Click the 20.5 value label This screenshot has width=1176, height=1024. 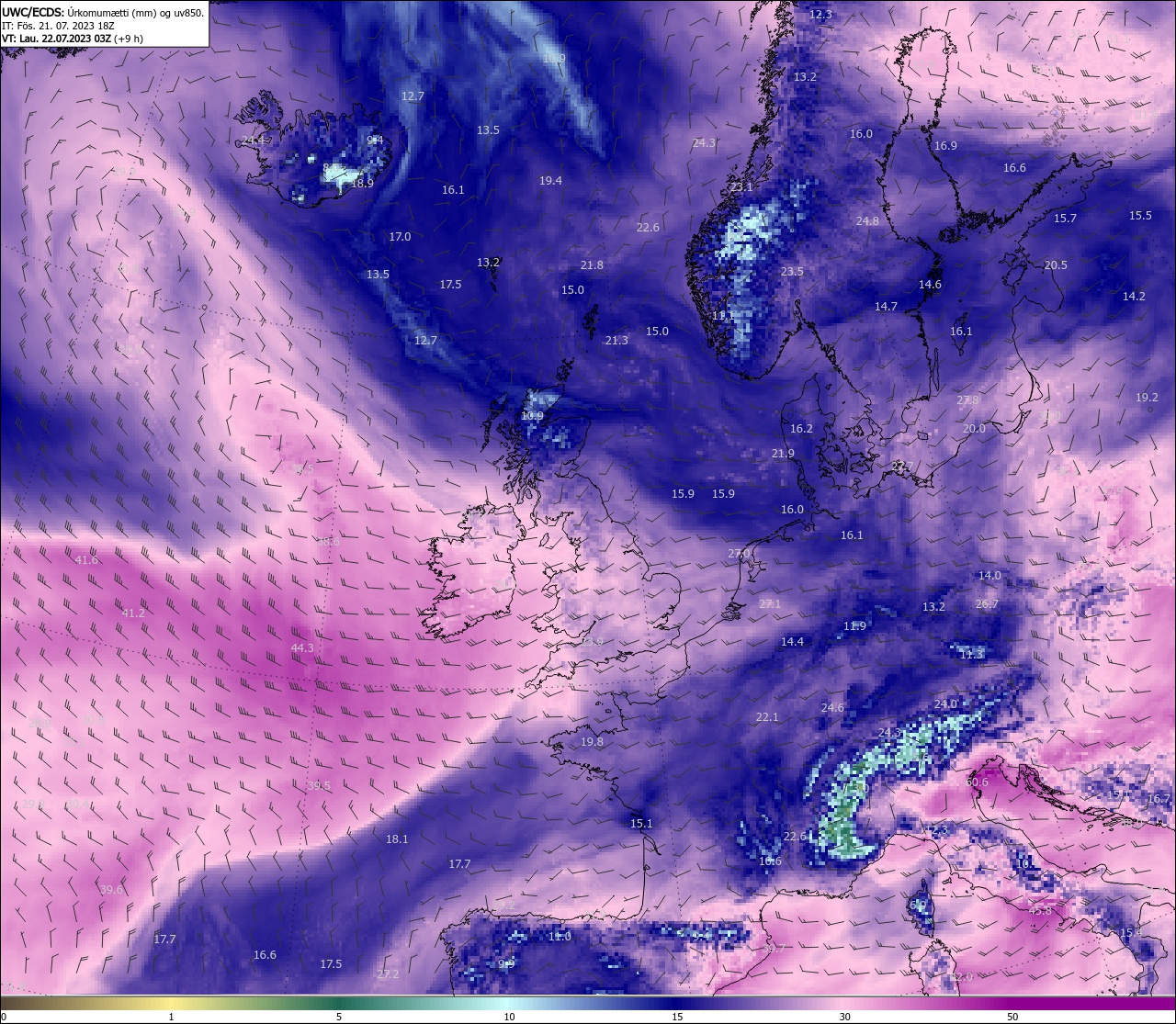1056,264
